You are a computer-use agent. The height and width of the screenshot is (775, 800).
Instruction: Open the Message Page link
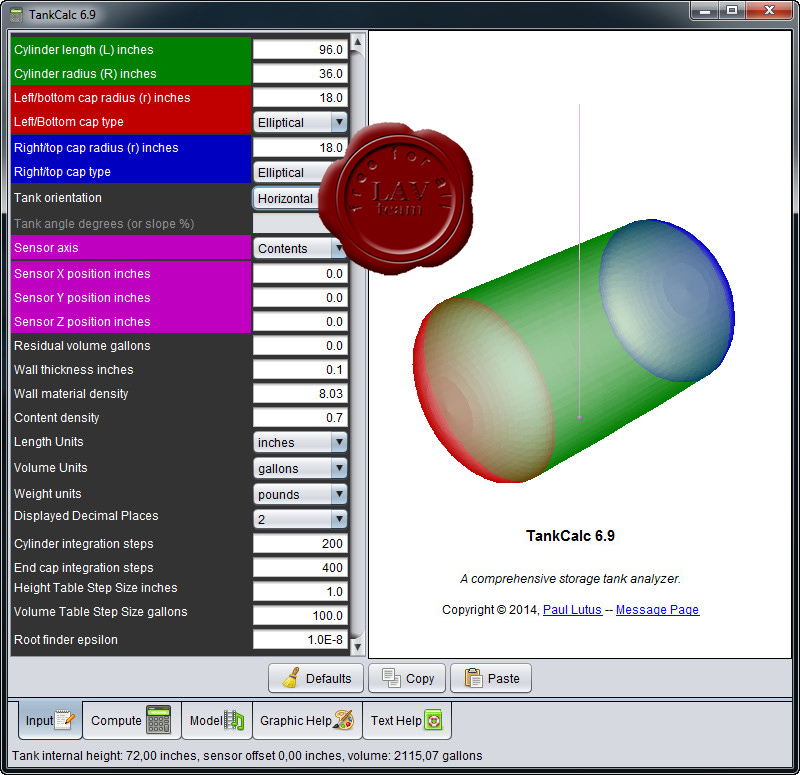[657, 610]
